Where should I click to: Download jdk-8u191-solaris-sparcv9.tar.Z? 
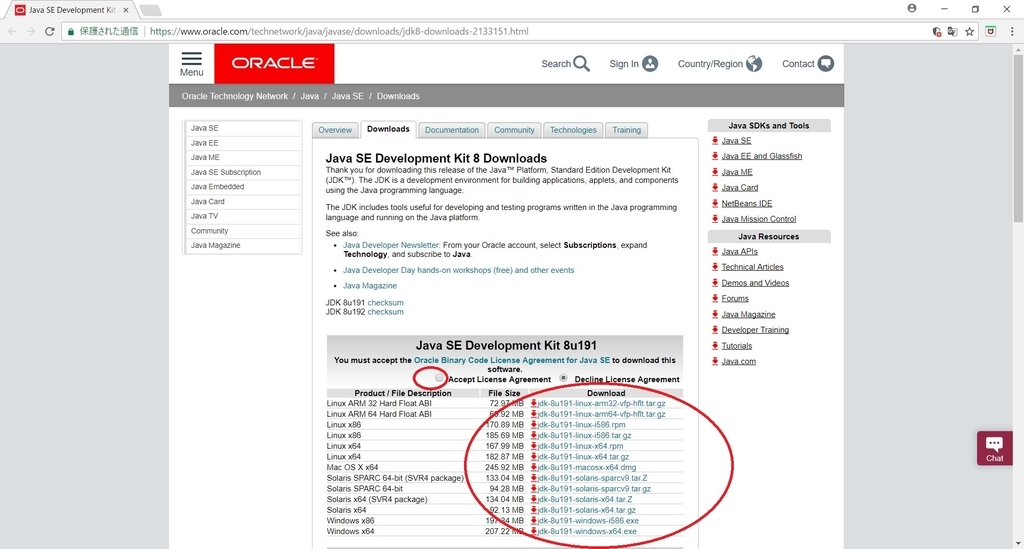(592, 478)
